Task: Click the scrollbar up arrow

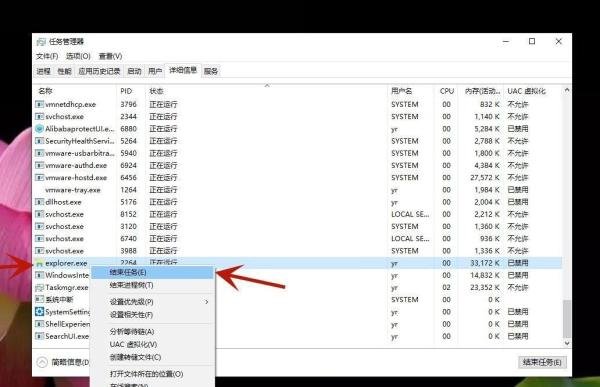Action: (x=567, y=90)
